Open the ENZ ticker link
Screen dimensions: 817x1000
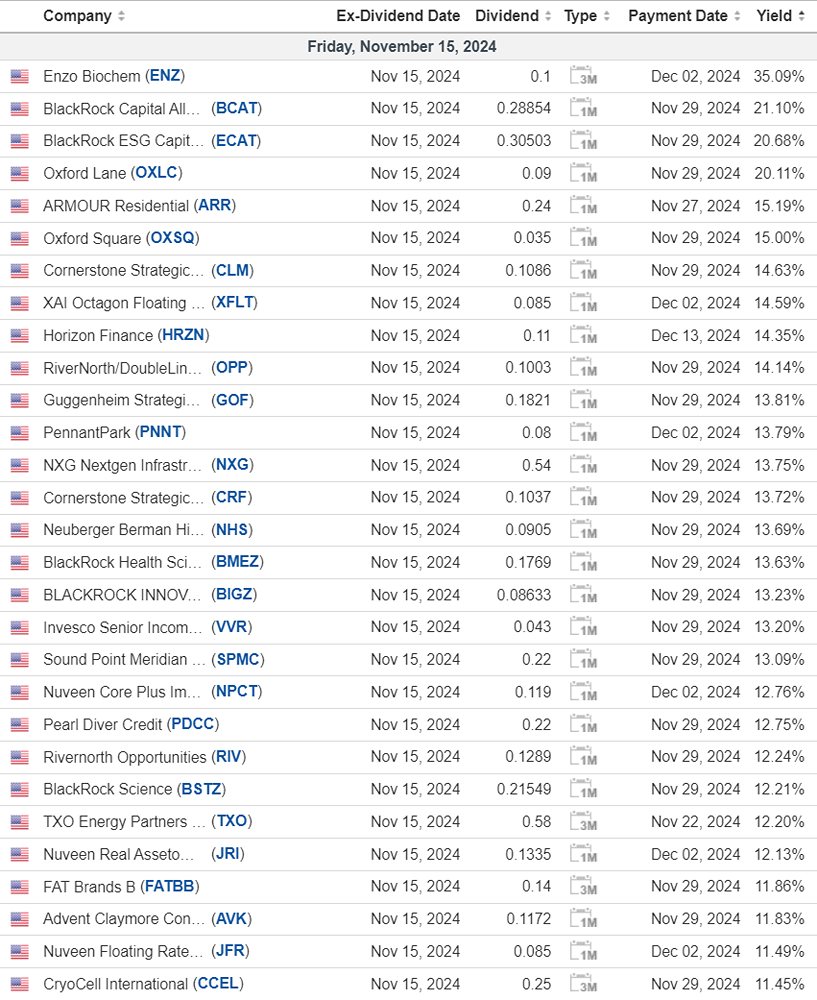pyautogui.click(x=165, y=76)
